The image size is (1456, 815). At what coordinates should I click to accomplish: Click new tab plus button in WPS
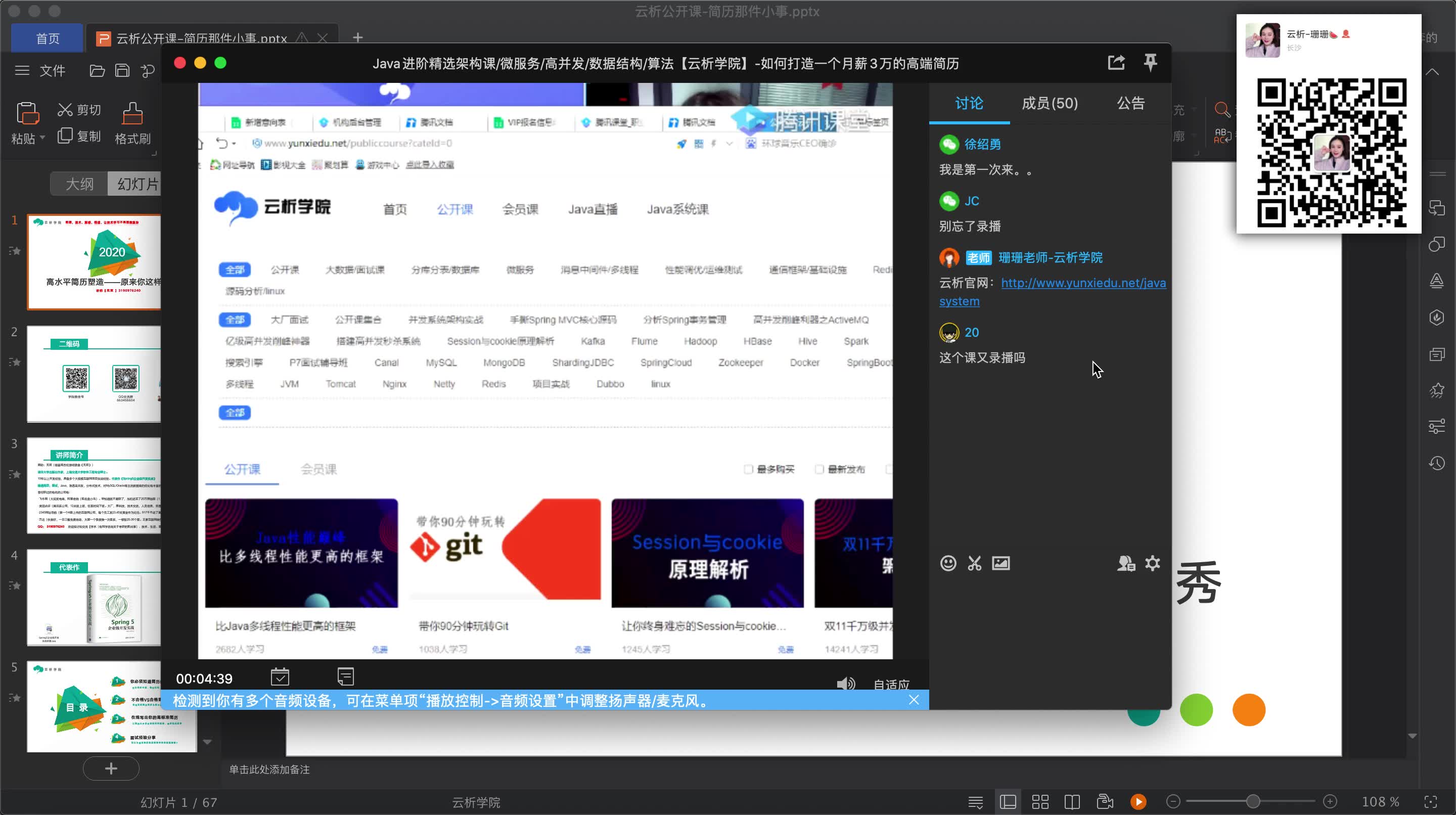click(x=357, y=38)
